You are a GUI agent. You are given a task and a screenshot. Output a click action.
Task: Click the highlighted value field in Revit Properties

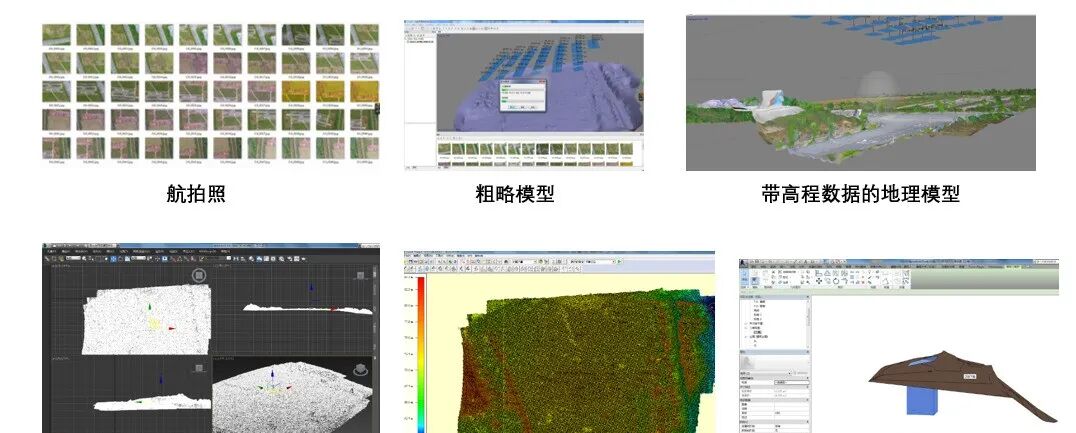pos(792,382)
